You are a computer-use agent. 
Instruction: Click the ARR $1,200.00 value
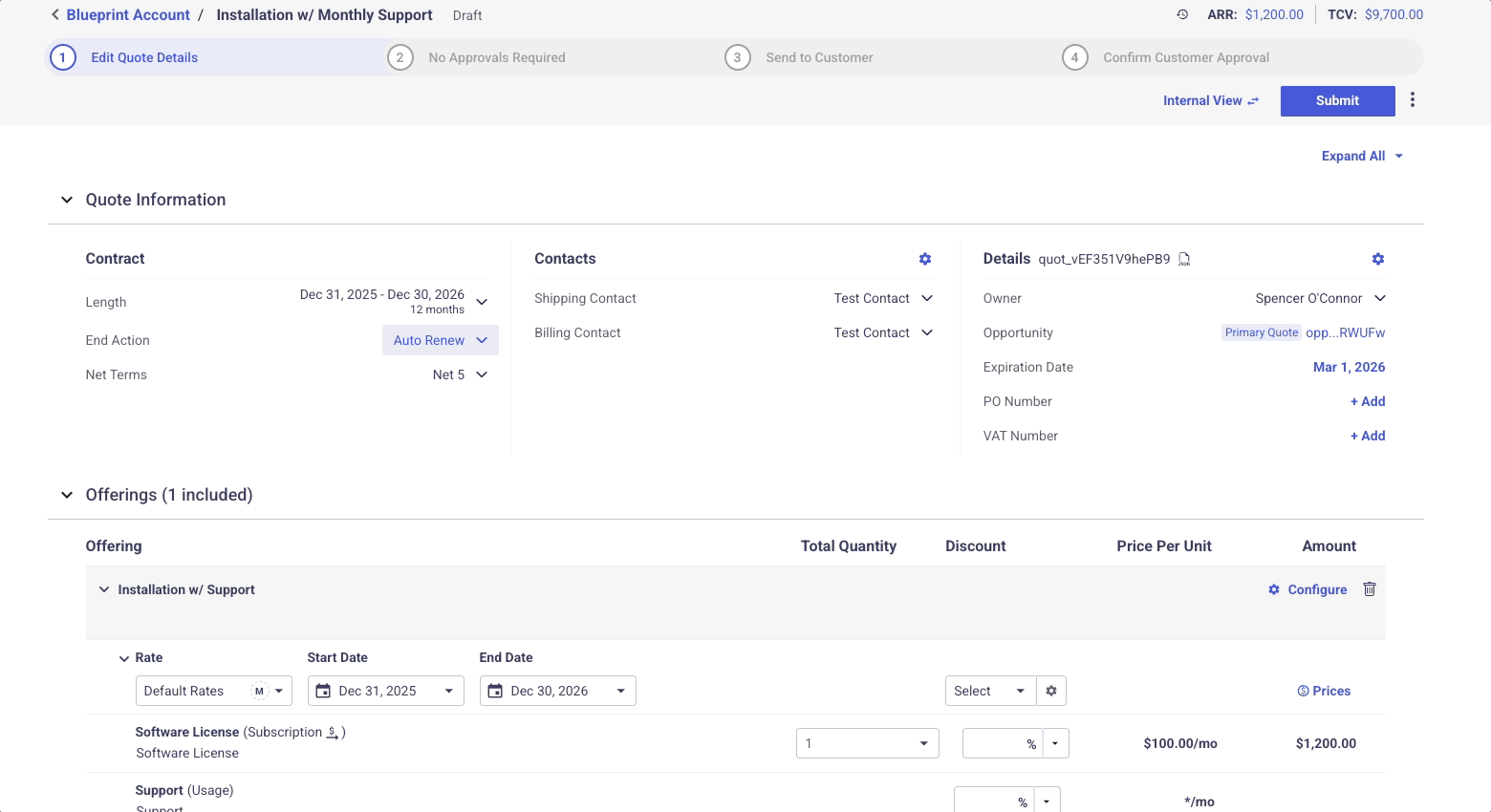1274,14
